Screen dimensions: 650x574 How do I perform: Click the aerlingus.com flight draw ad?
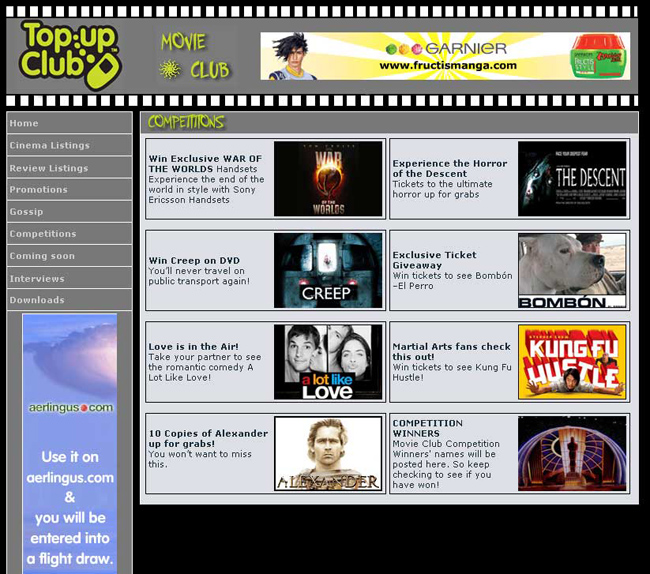pos(70,444)
